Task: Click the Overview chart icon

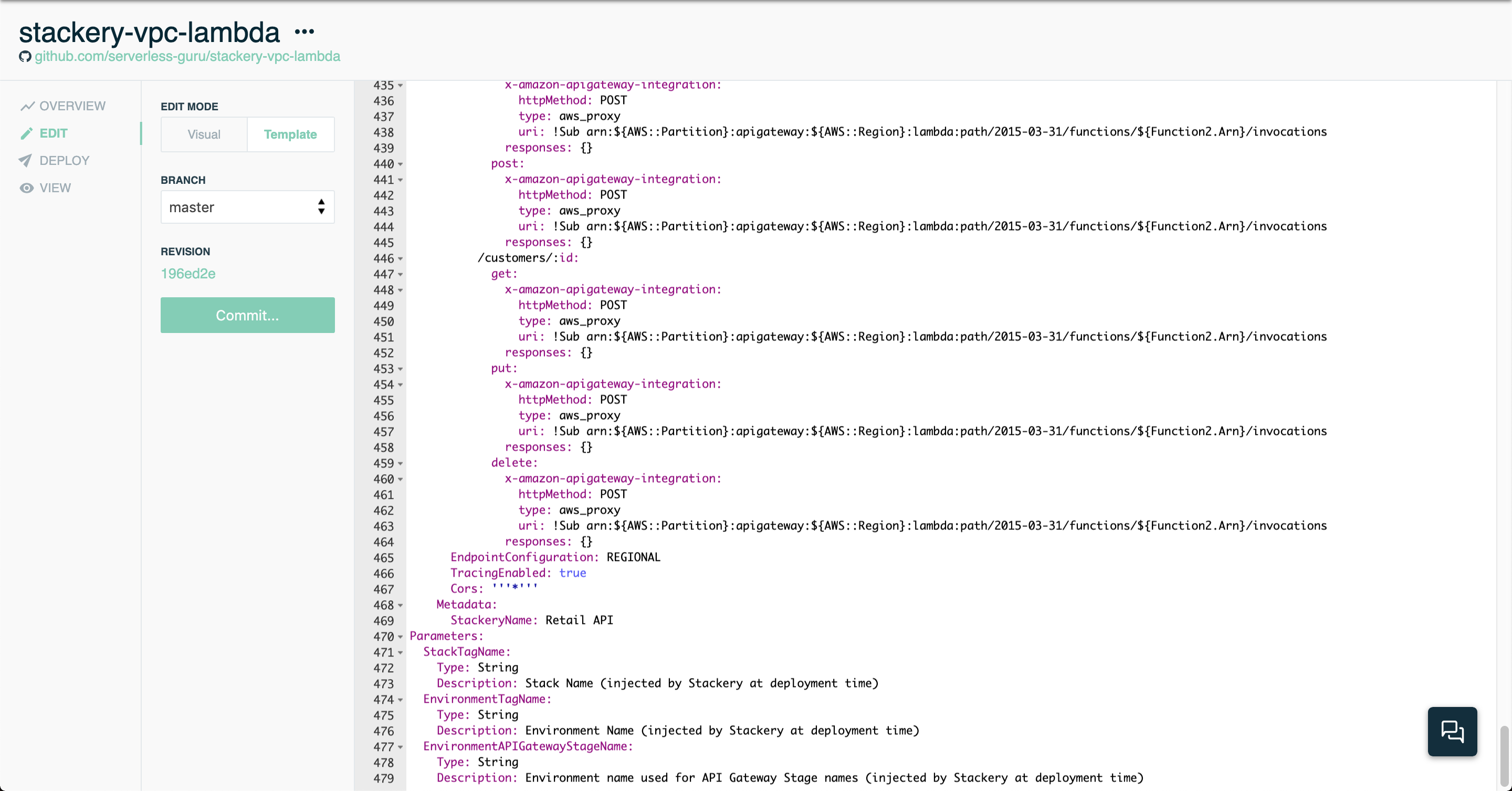Action: click(27, 106)
